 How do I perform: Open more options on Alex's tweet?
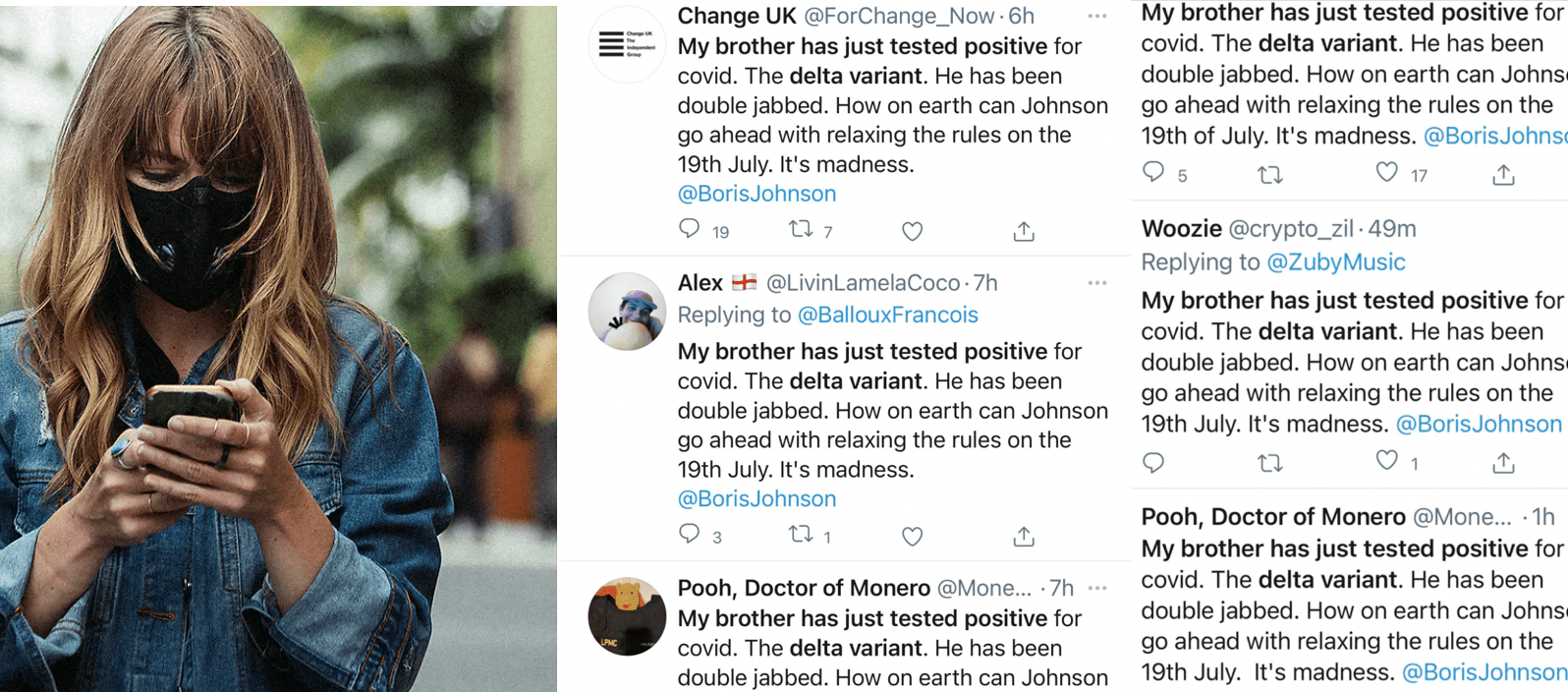pos(1097,283)
